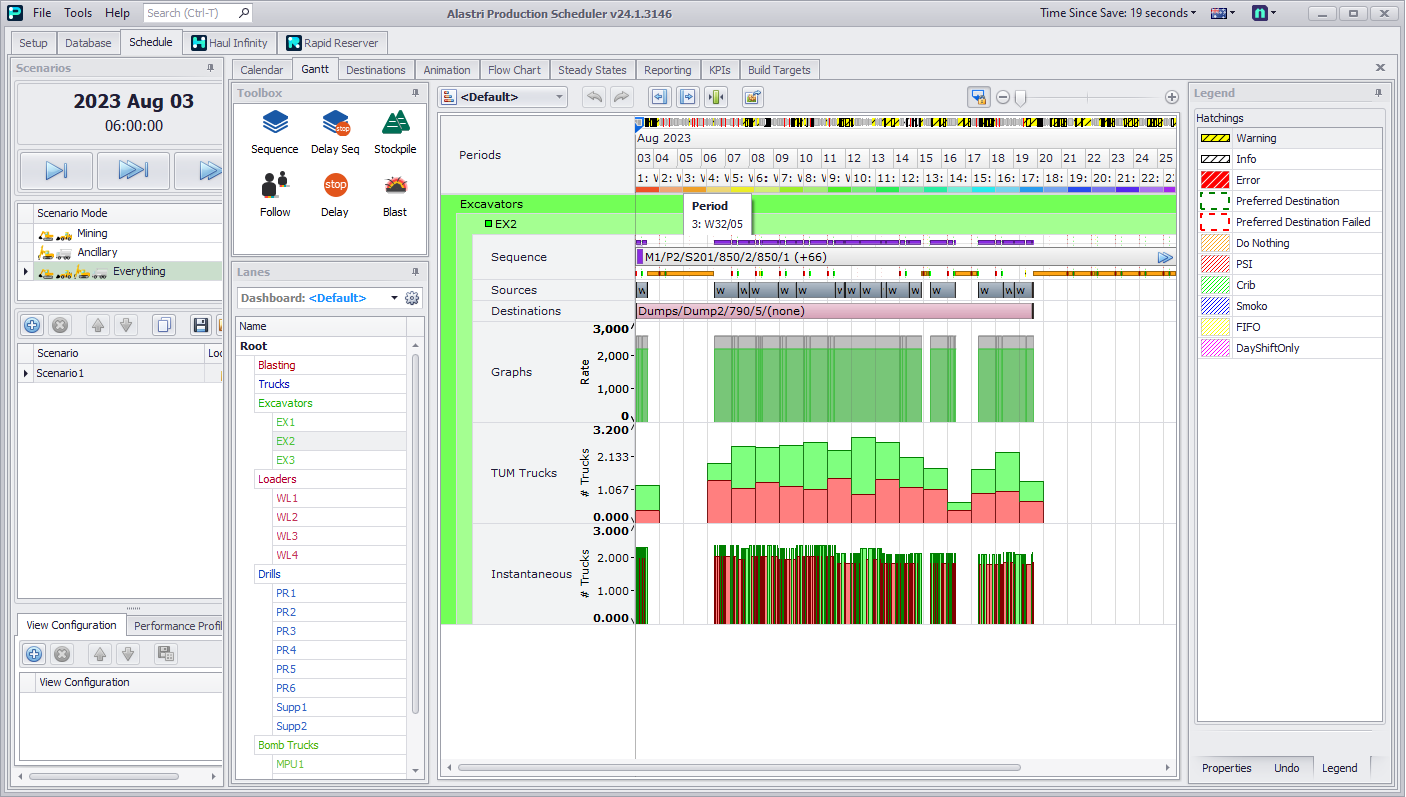Select EX3 in the Lanes tree

pyautogui.click(x=286, y=460)
